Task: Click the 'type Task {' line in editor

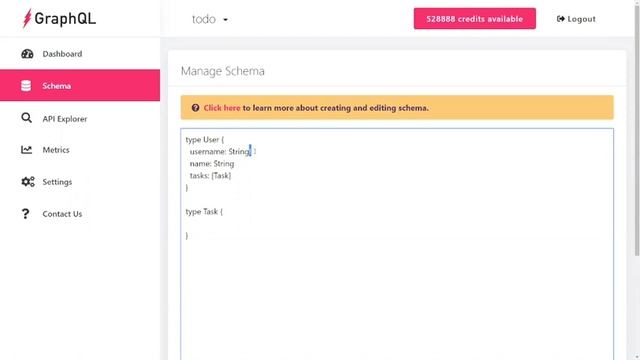Action: tap(204, 212)
